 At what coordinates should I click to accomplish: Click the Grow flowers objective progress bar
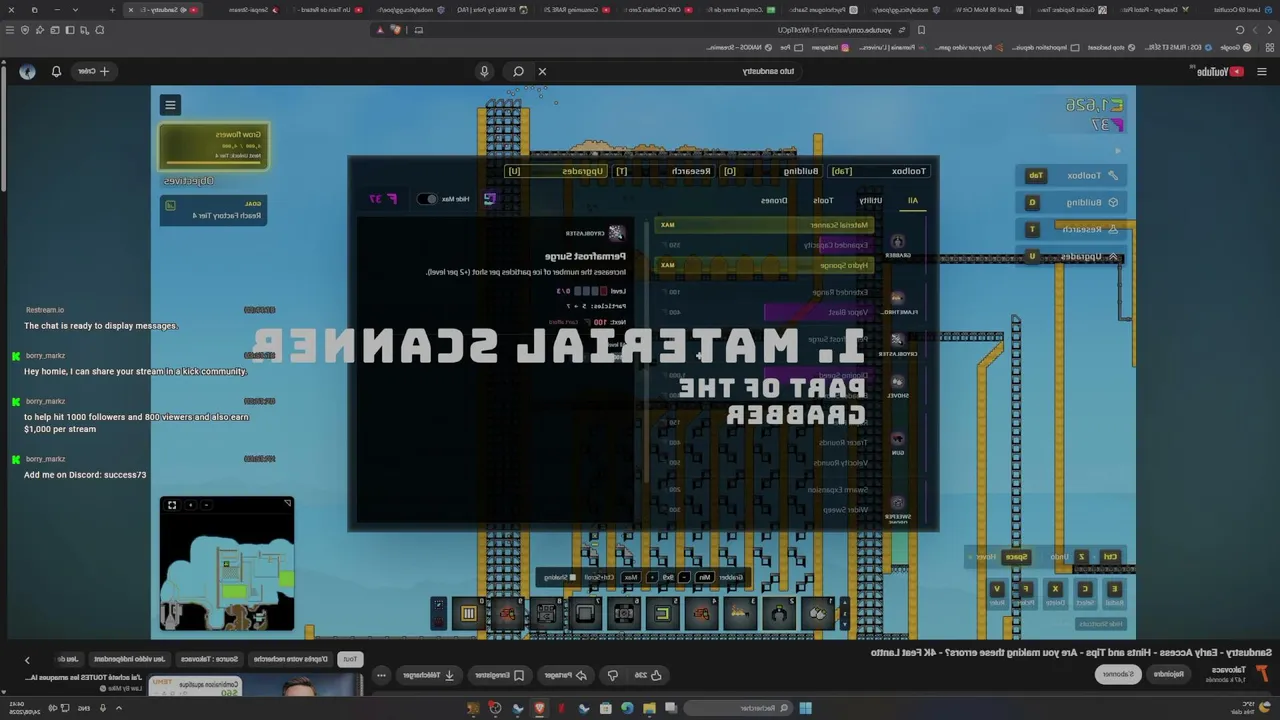214,163
